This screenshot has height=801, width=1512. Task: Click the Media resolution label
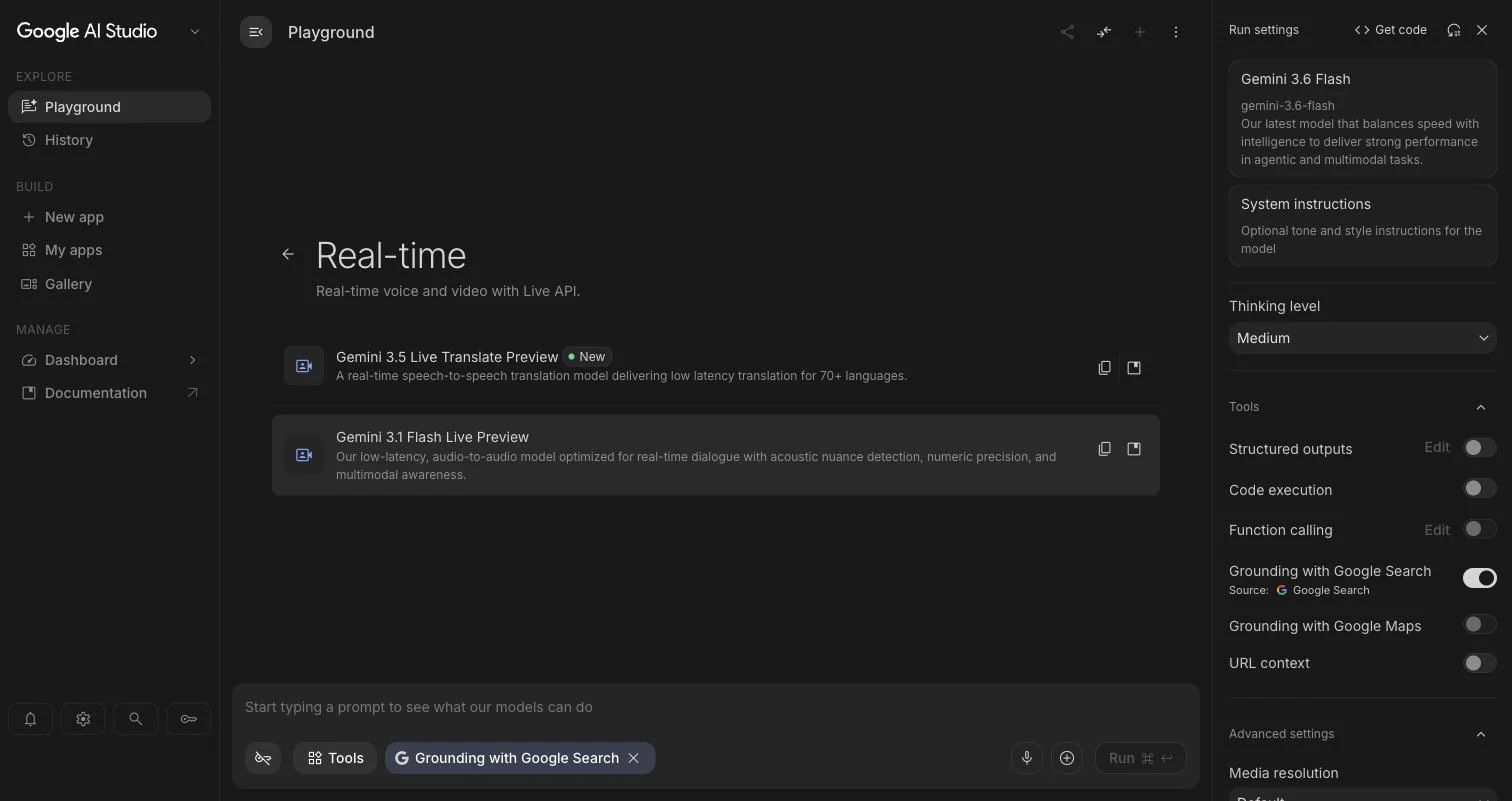1283,773
